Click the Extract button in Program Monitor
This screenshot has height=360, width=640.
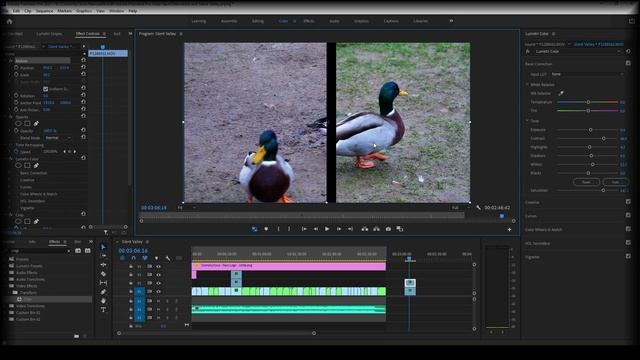click(376, 229)
